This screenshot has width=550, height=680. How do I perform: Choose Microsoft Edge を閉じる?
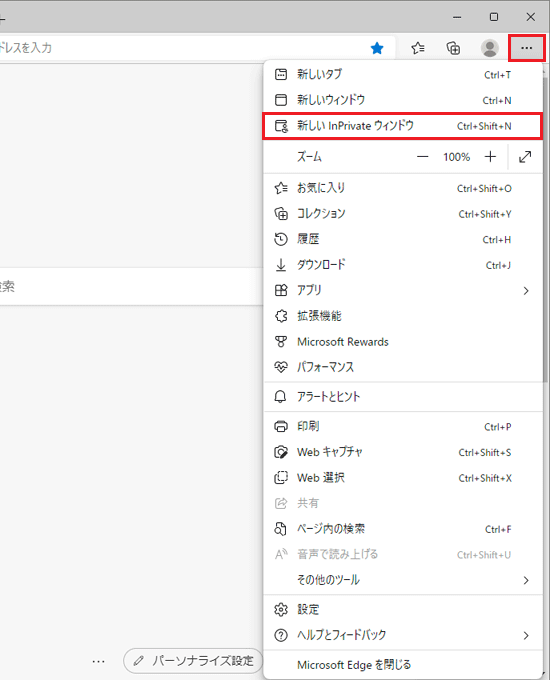403,665
